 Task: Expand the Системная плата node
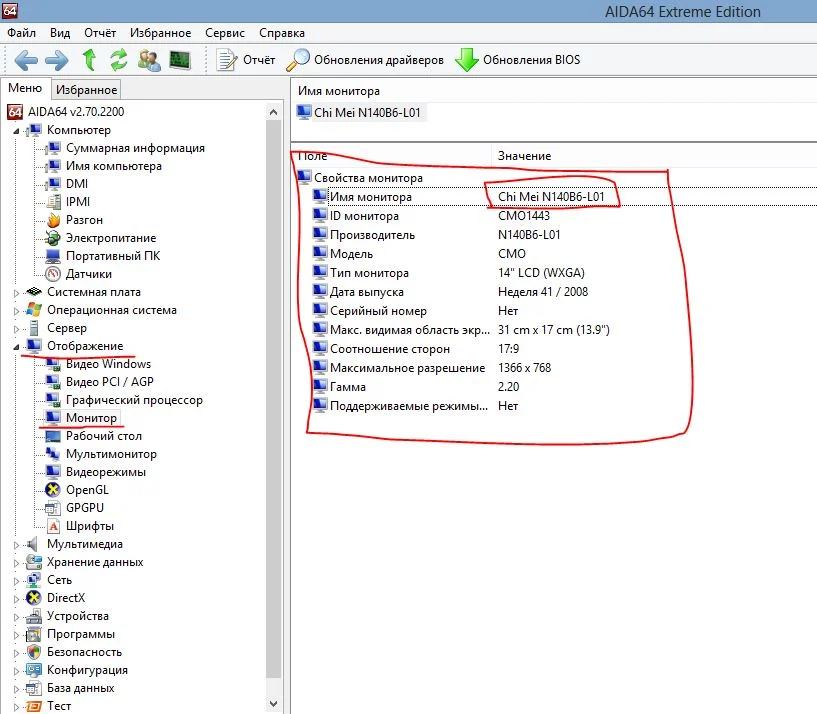(16, 293)
